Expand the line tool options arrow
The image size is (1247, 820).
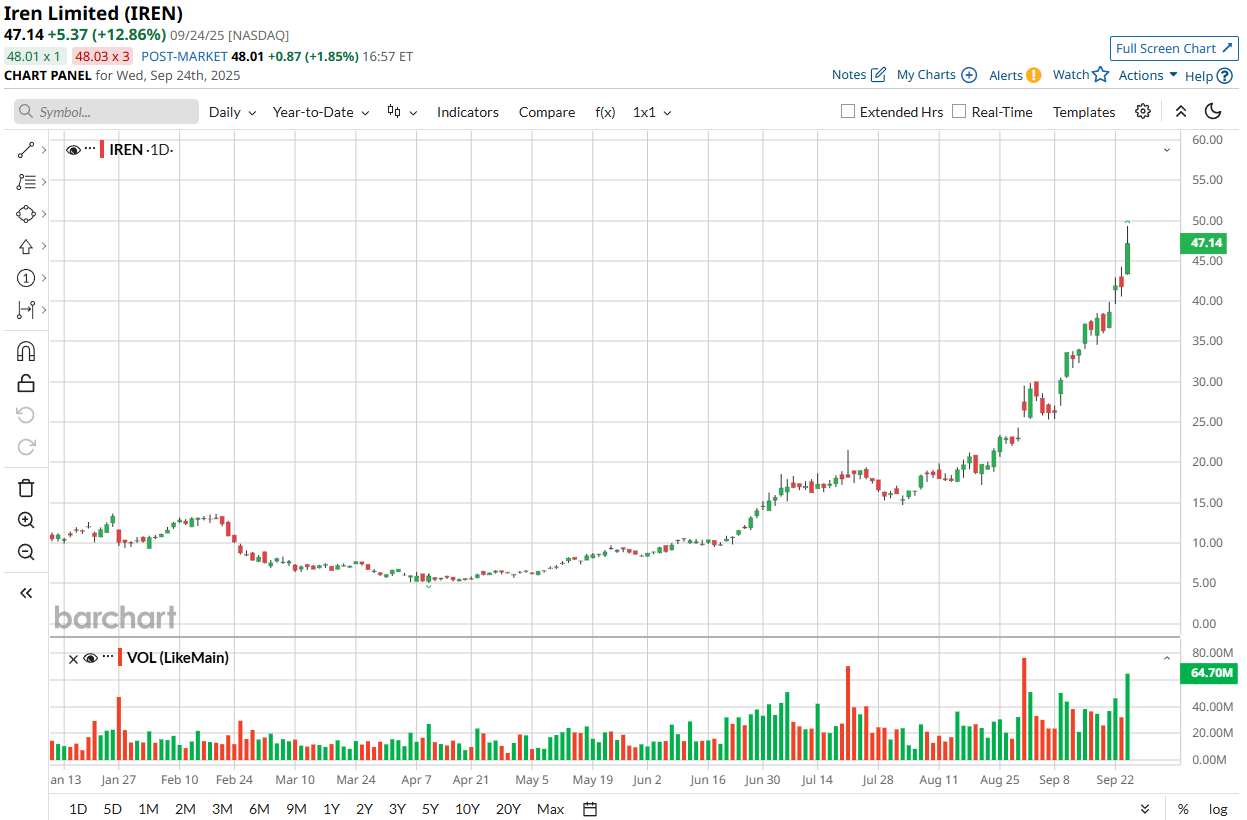tap(44, 150)
